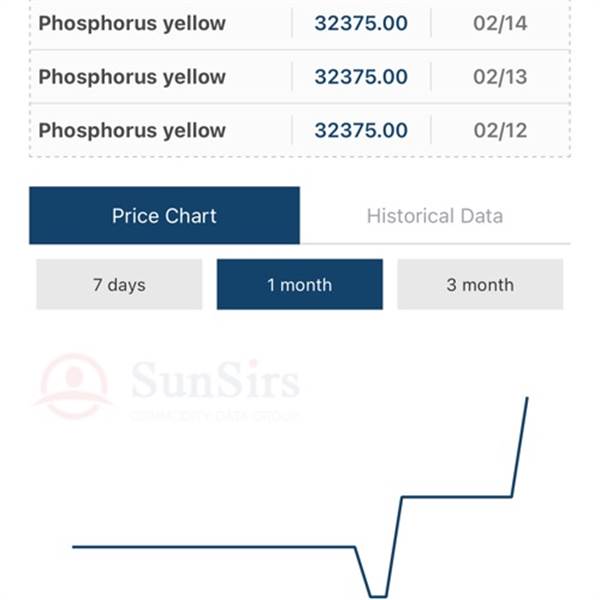Click the 32375.00 price for 02/12
The width and height of the screenshot is (600, 600).
[x=361, y=130]
